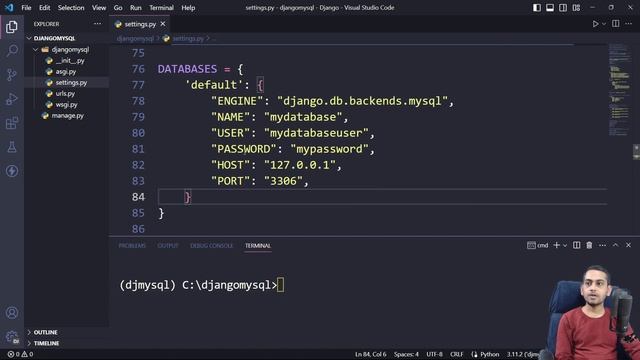The image size is (640, 360).
Task: Split the editor to the right
Action: click(616, 24)
